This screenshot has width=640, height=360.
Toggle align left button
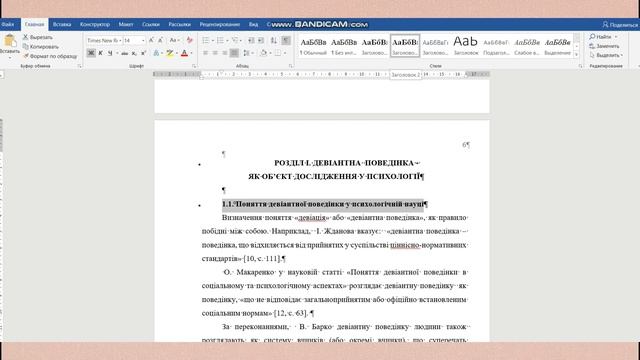205,53
